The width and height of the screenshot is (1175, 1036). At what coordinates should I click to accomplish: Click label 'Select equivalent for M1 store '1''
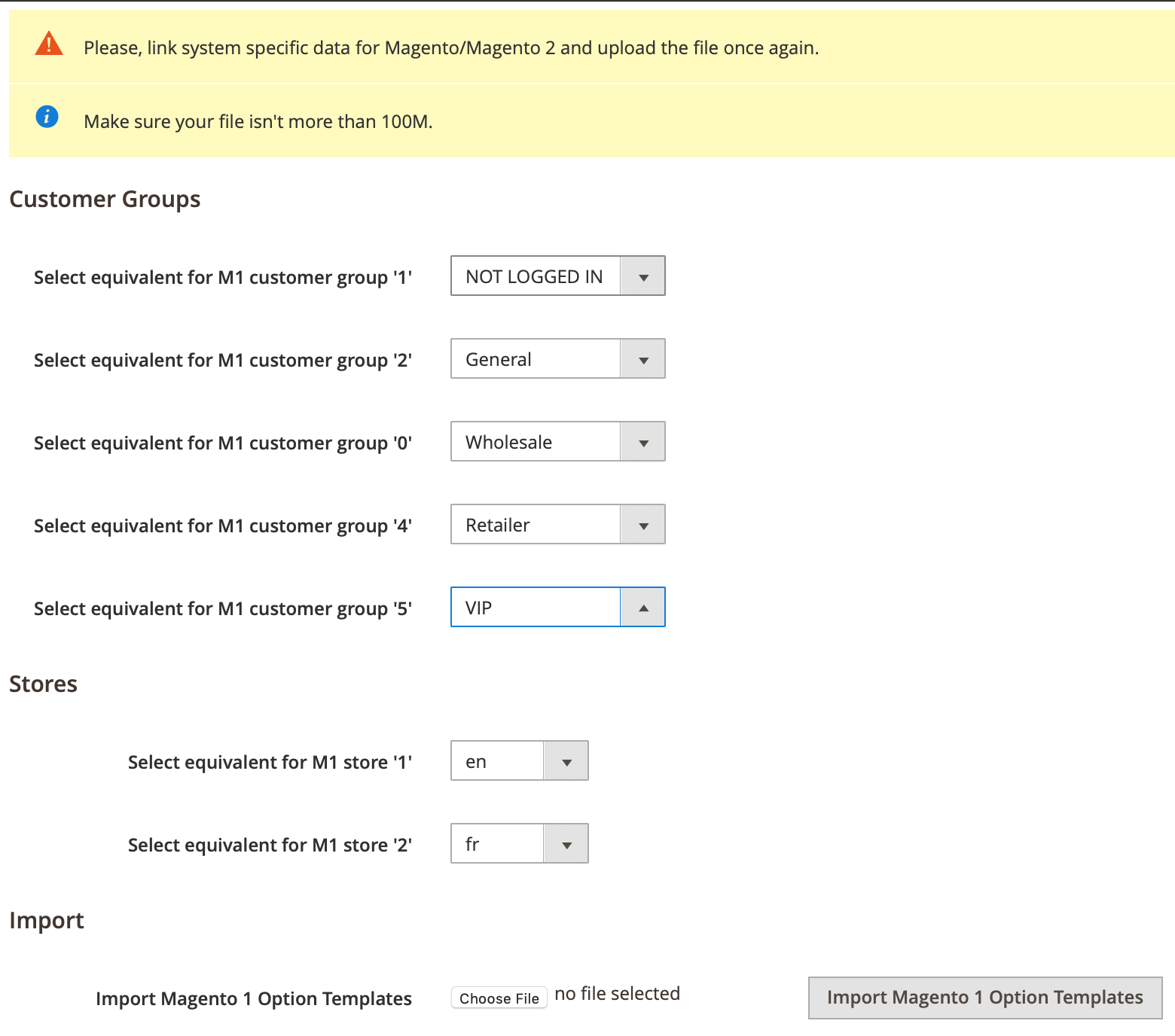pos(270,762)
